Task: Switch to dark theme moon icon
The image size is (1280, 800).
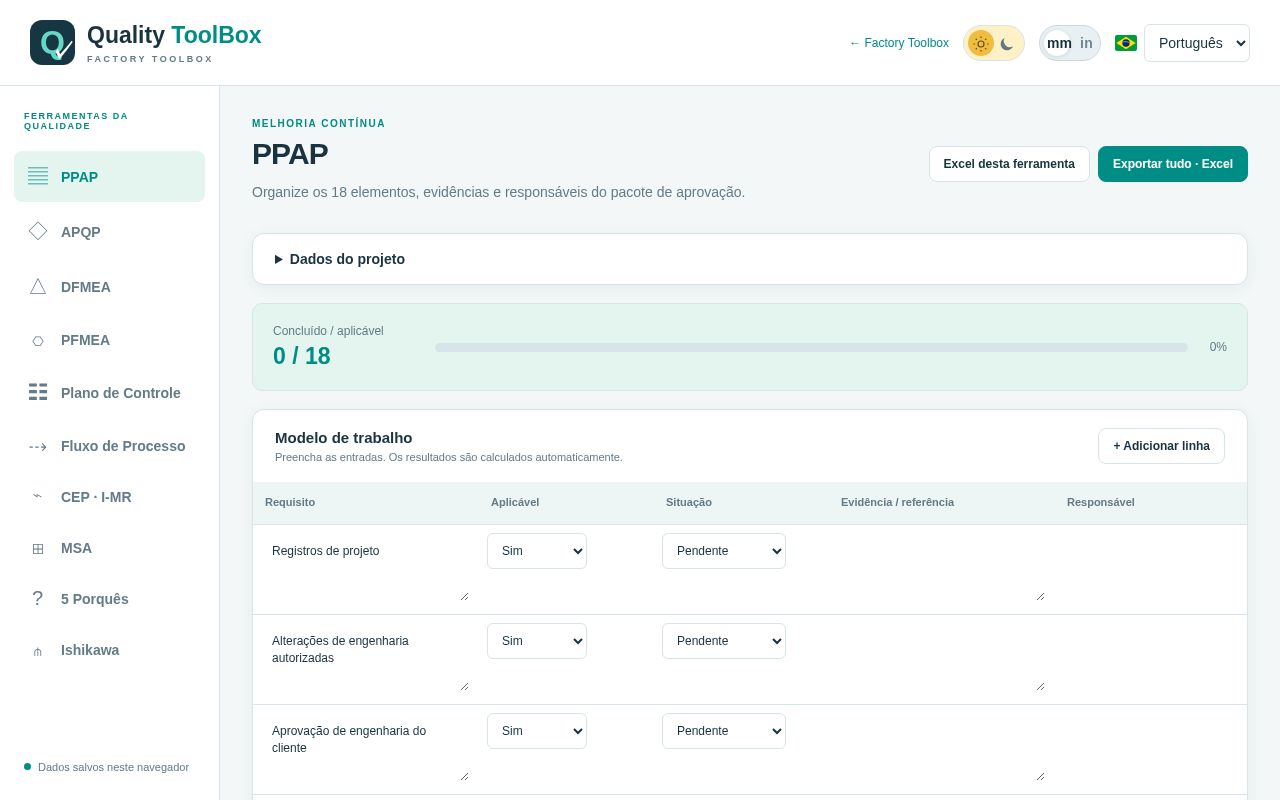Action: 1007,43
